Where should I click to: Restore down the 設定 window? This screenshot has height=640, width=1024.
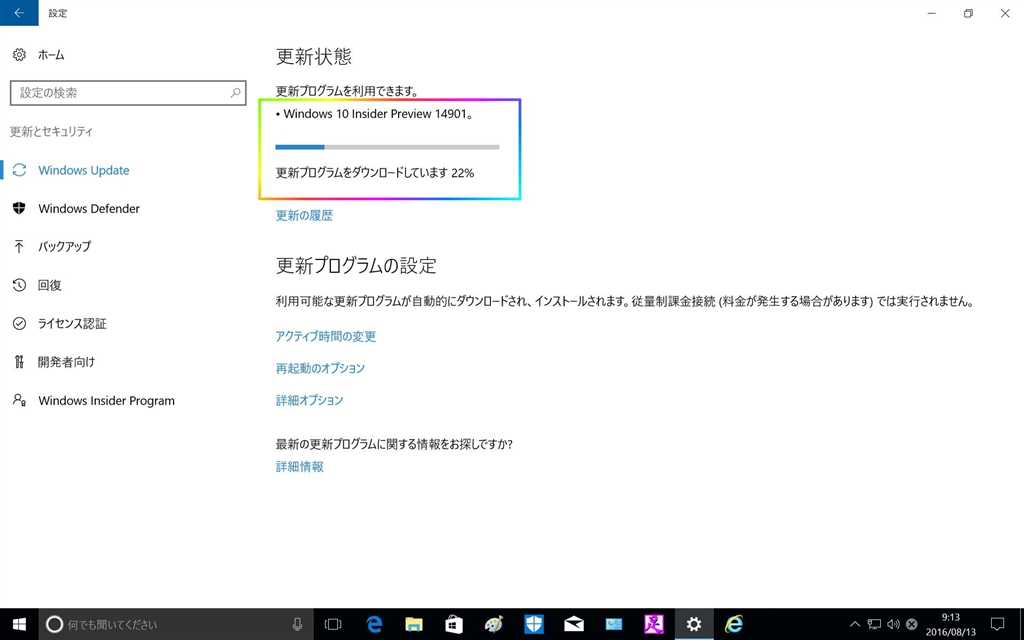(968, 13)
